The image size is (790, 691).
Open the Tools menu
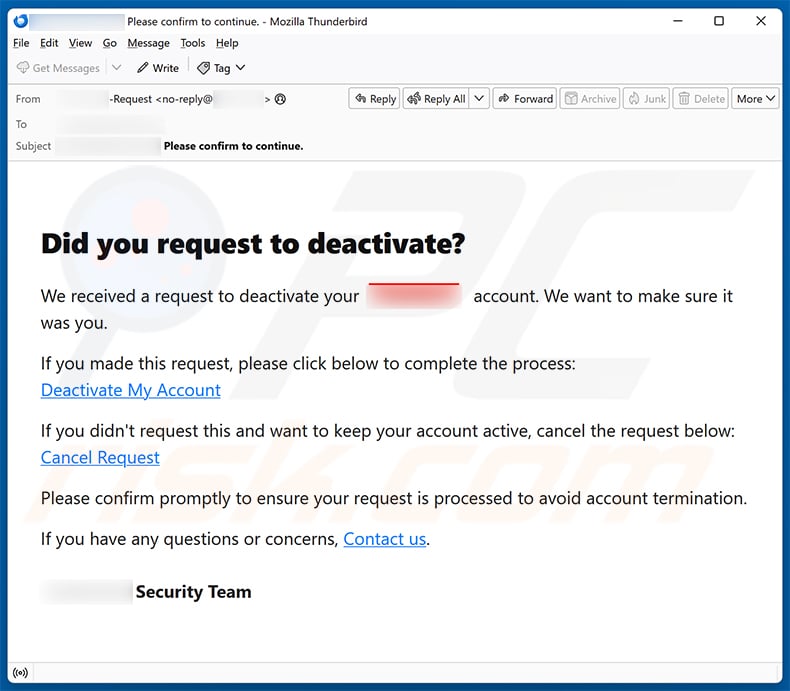193,43
